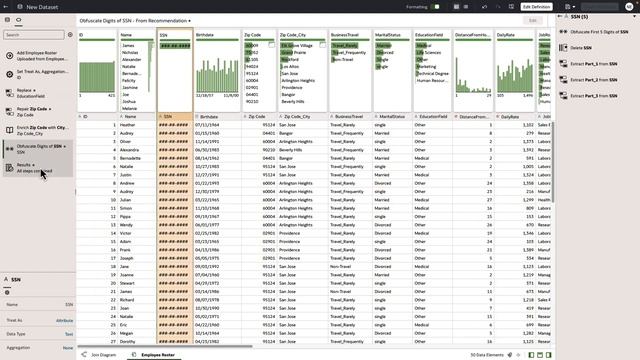Image resolution: width=640 pixels, height=360 pixels.
Task: Click the grey diamond icon in status bar
Action: tap(518, 355)
